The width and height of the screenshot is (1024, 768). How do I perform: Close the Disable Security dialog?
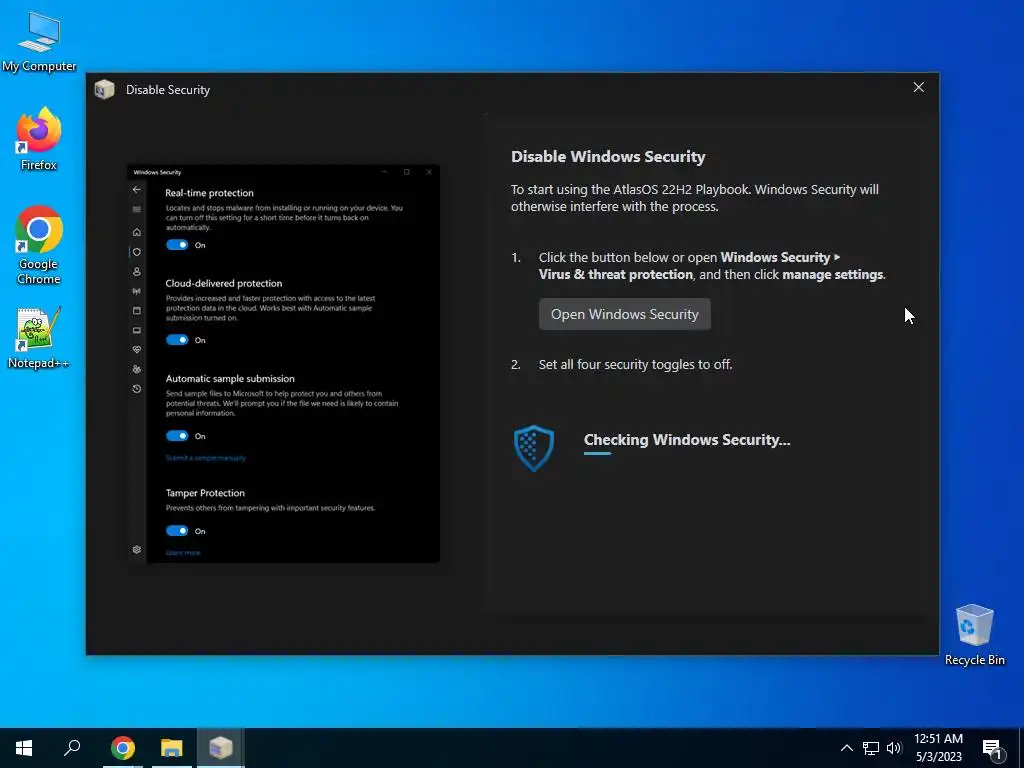click(918, 87)
